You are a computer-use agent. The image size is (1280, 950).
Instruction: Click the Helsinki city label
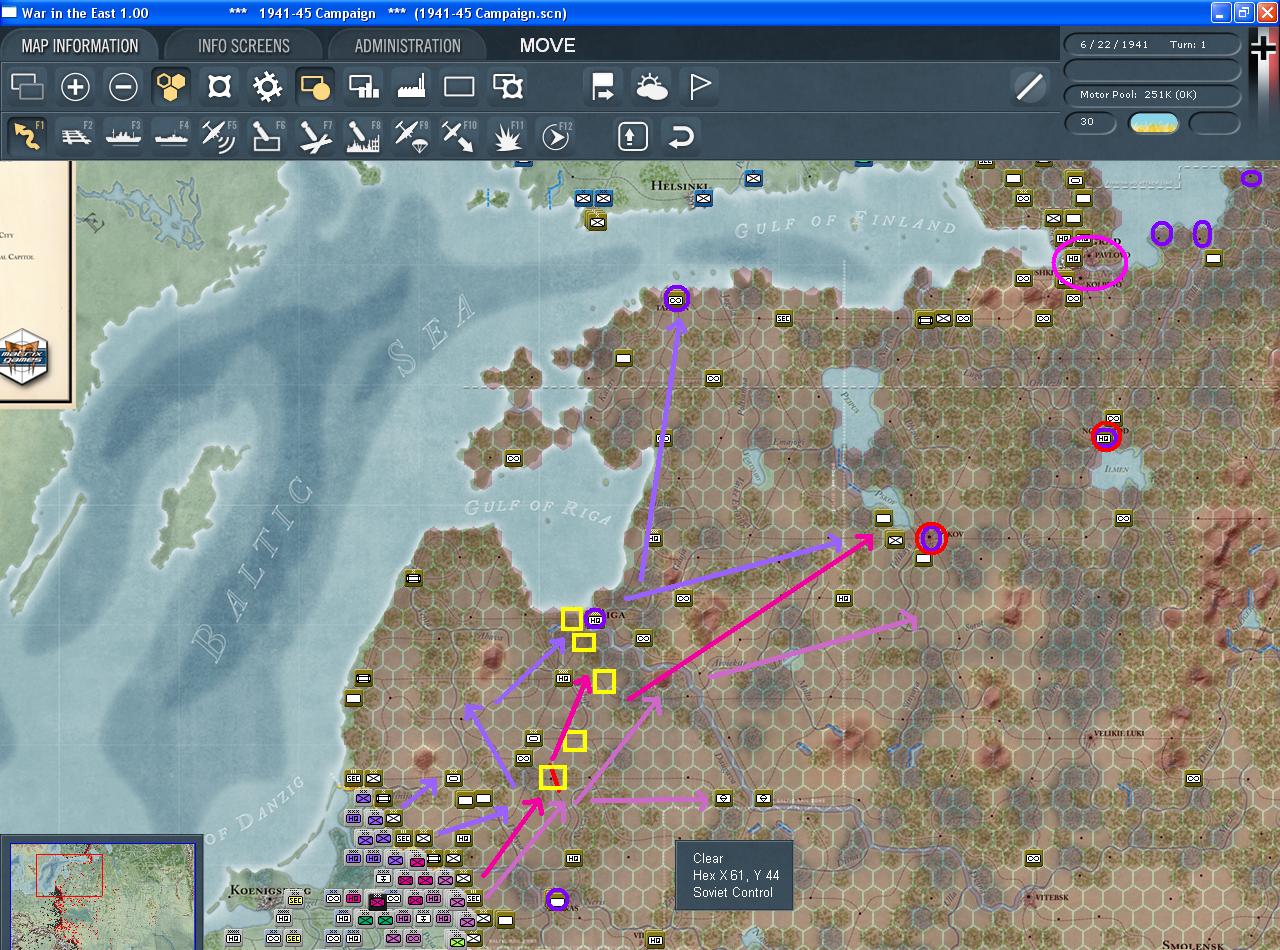tap(679, 186)
